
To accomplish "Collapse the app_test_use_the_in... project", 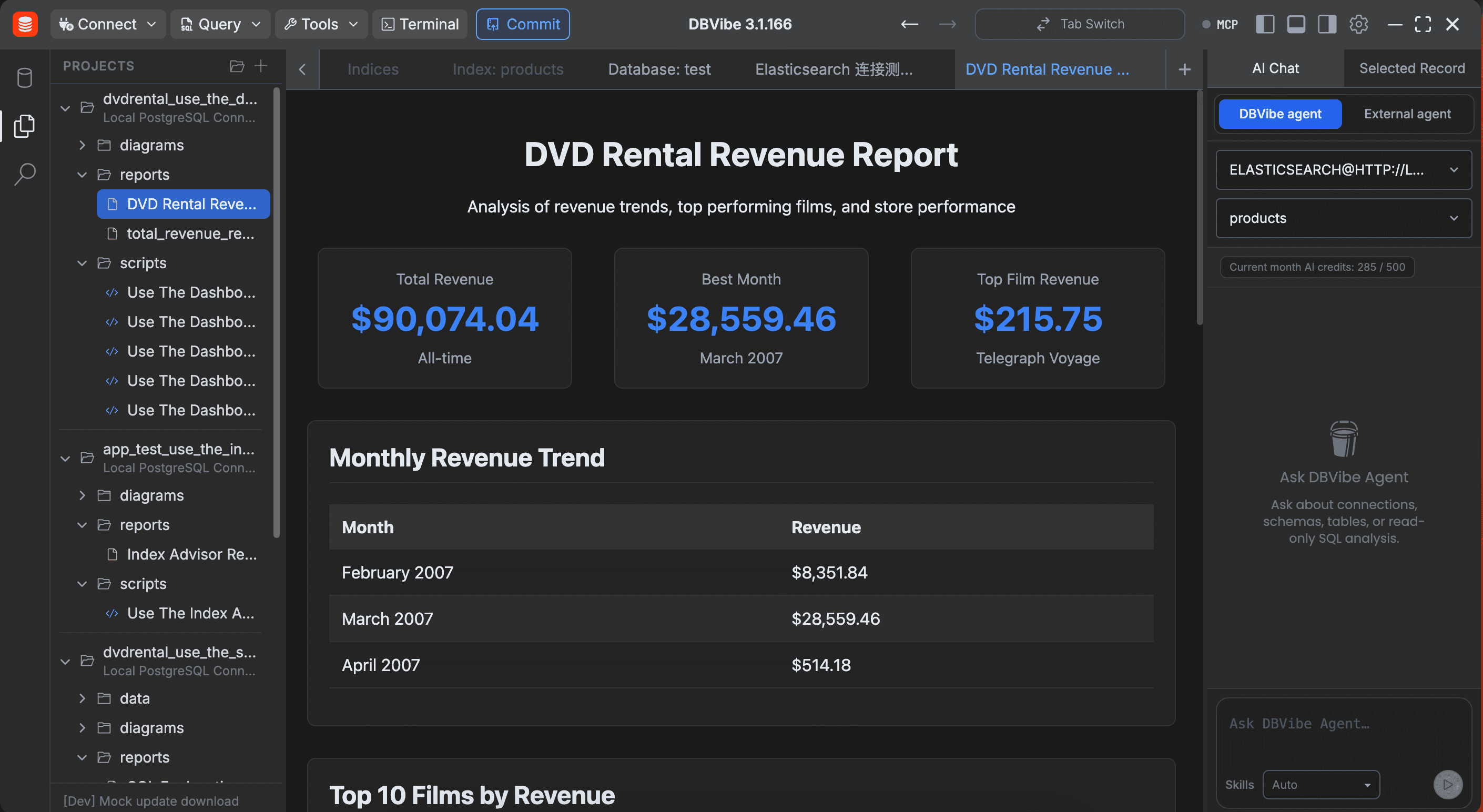I will [x=66, y=459].
